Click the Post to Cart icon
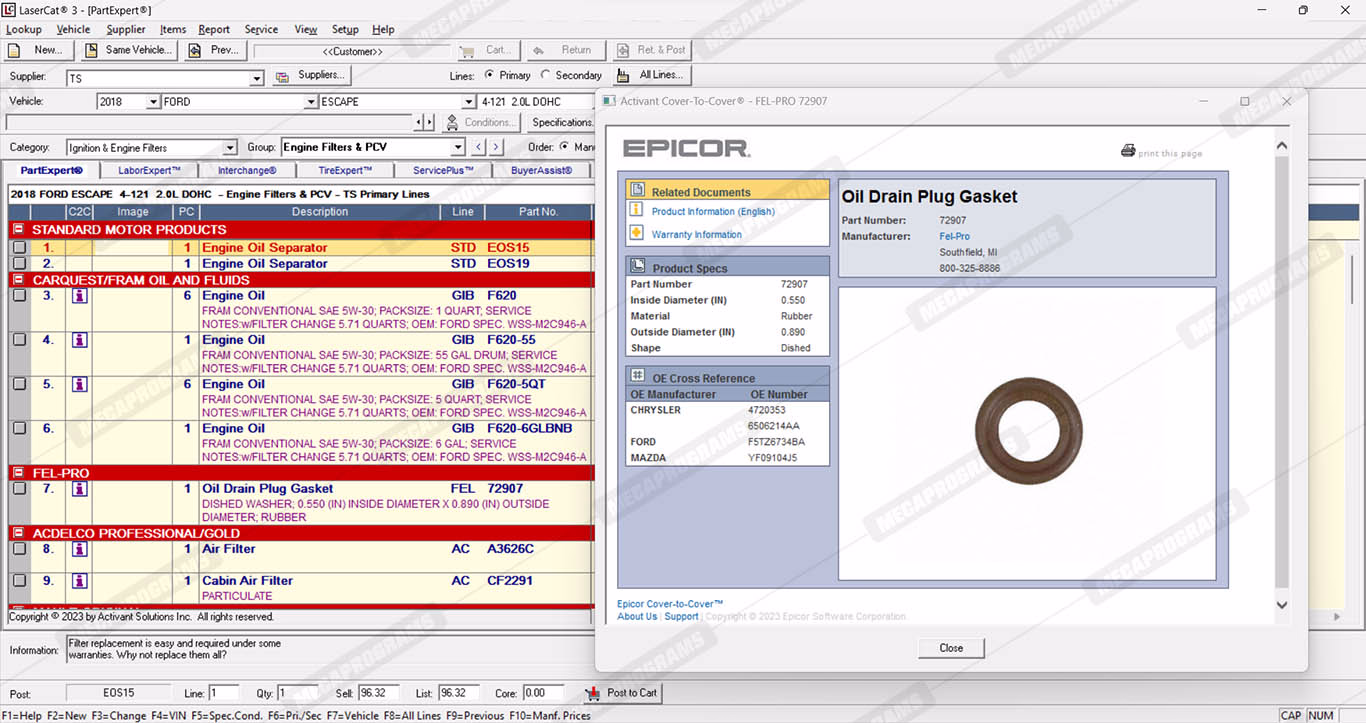The image size is (1366, 723). tap(593, 693)
